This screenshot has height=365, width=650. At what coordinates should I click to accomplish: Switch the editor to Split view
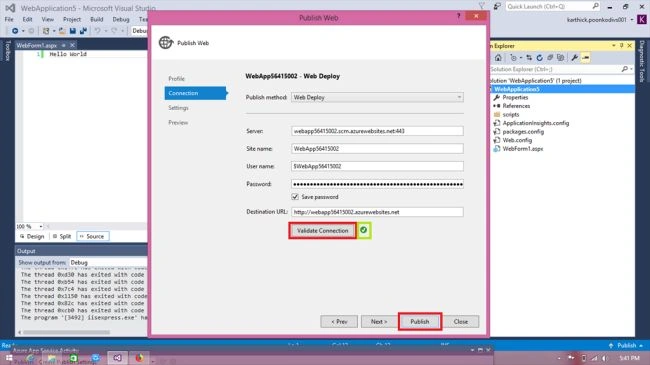[62, 236]
